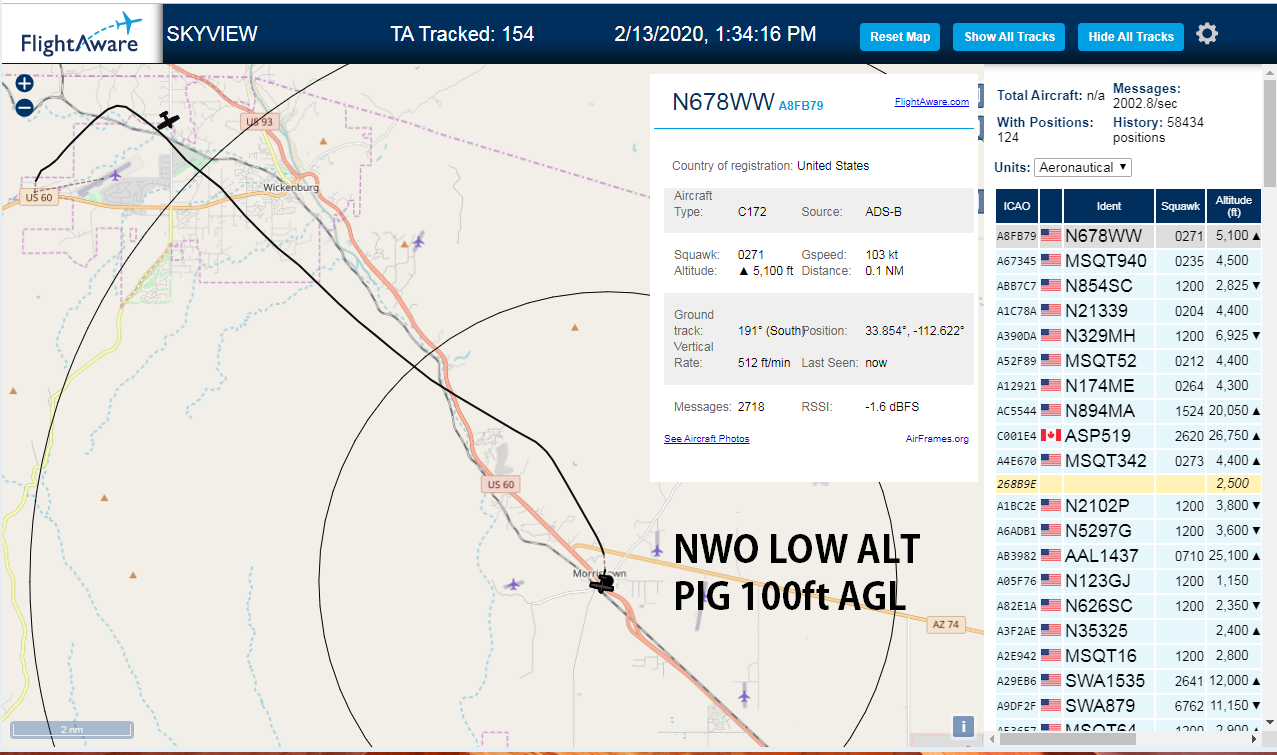
Task: Click the Reset Map button
Action: (x=900, y=37)
